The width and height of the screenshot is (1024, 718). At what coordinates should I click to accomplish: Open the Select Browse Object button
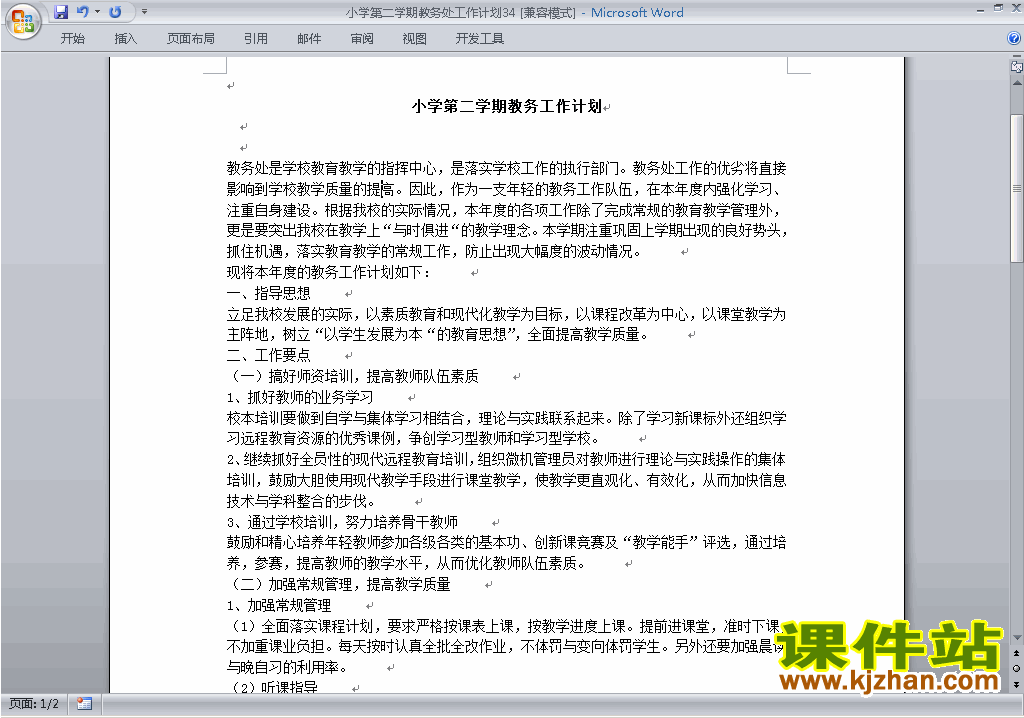pos(1016,668)
